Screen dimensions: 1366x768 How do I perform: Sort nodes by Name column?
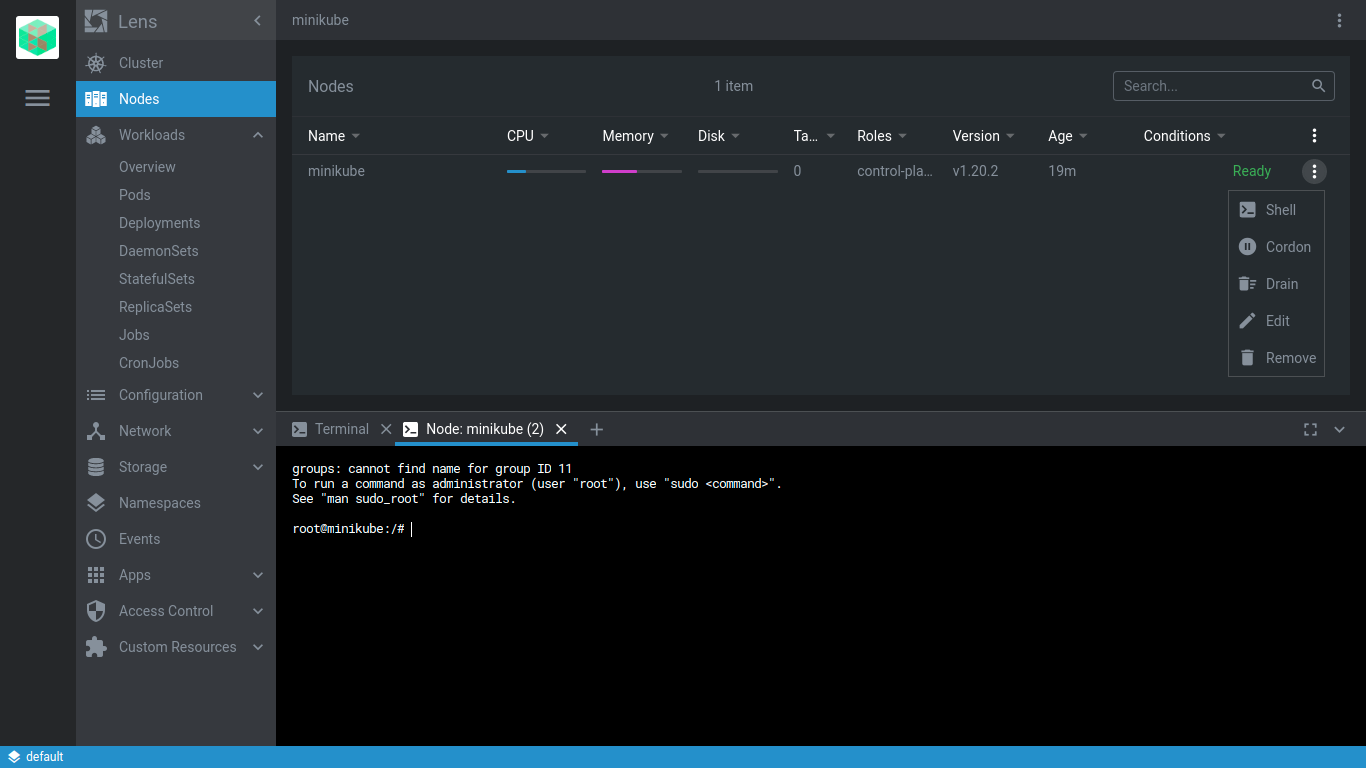point(335,136)
